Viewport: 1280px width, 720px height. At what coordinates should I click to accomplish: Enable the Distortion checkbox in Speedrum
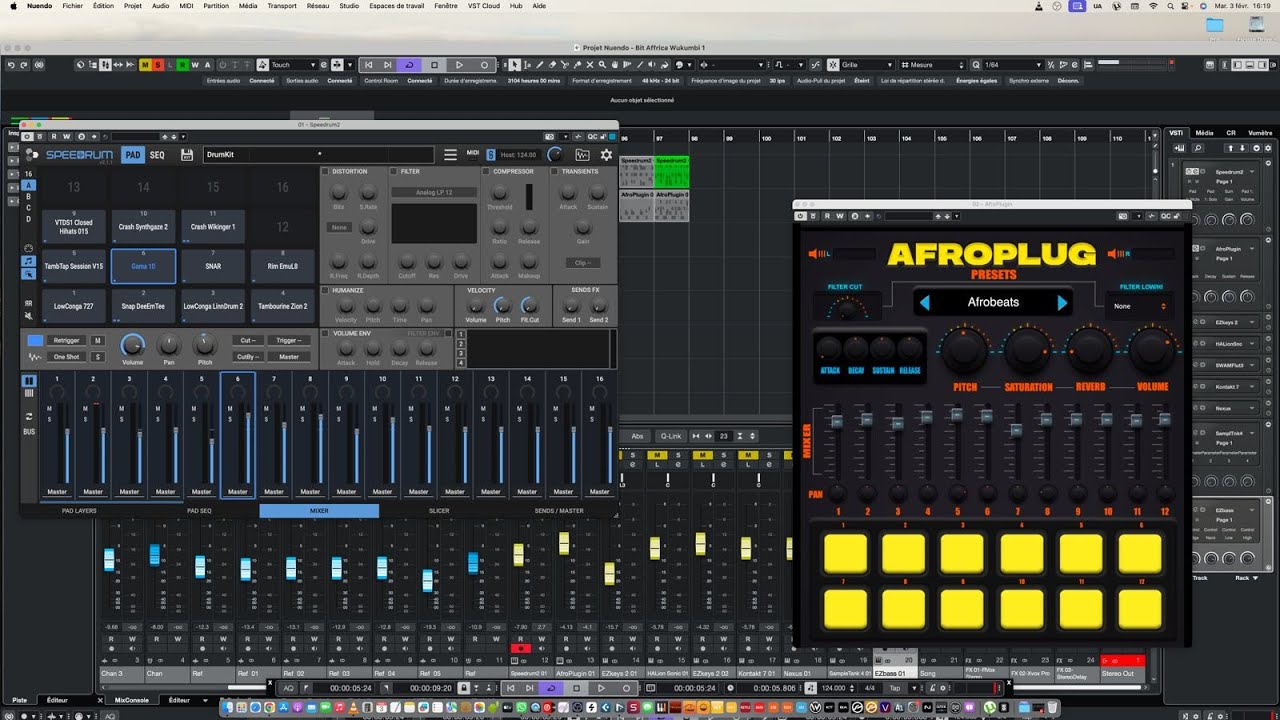[x=325, y=172]
